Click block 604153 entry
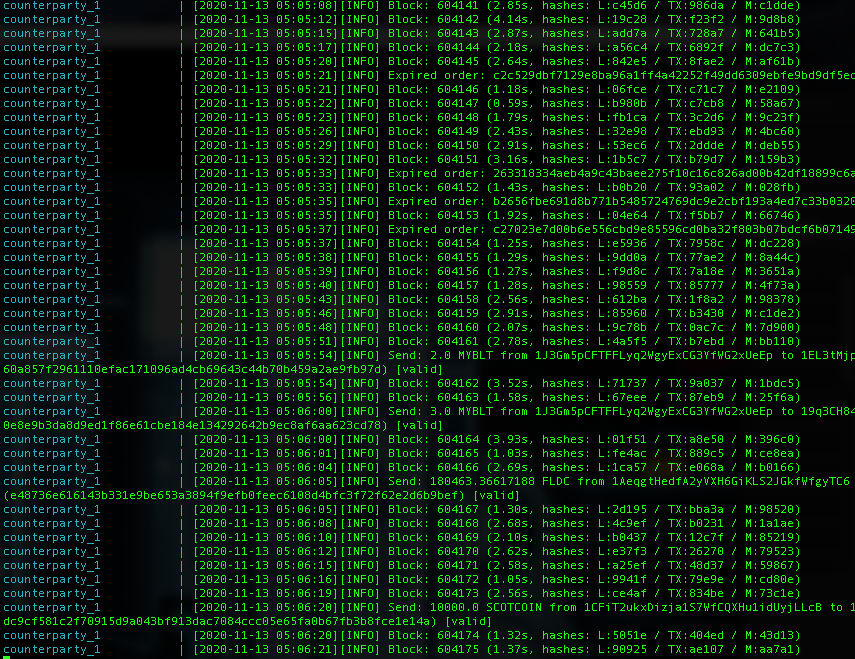 coord(402,215)
